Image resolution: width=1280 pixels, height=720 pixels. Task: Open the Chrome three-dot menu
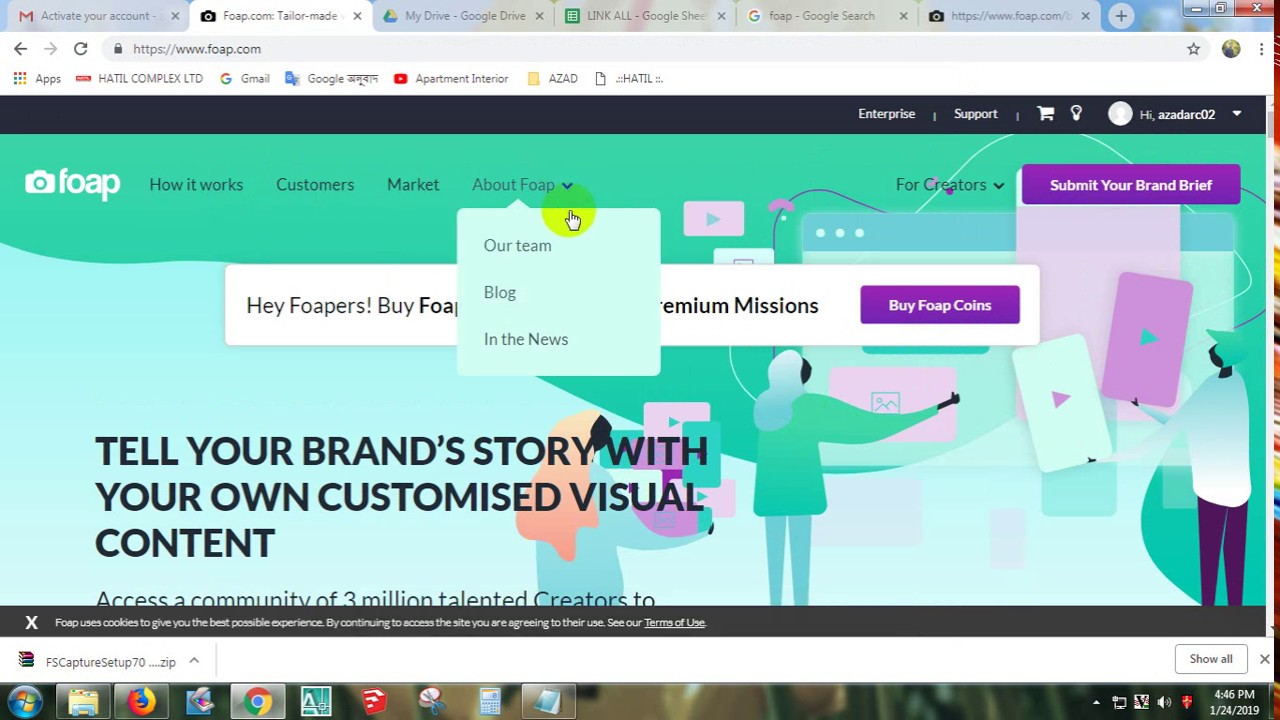click(x=1262, y=48)
